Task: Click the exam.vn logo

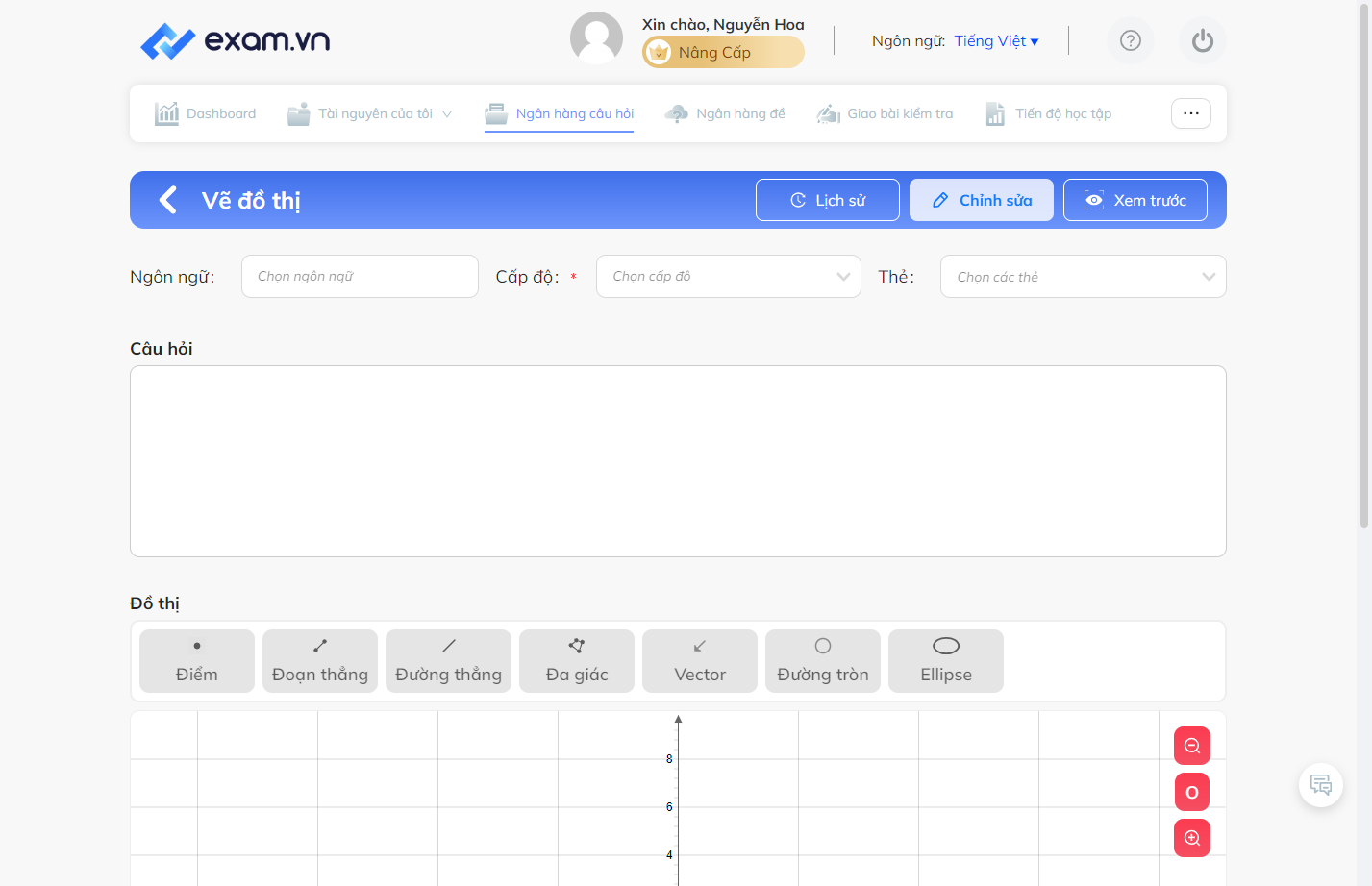Action: (x=235, y=40)
